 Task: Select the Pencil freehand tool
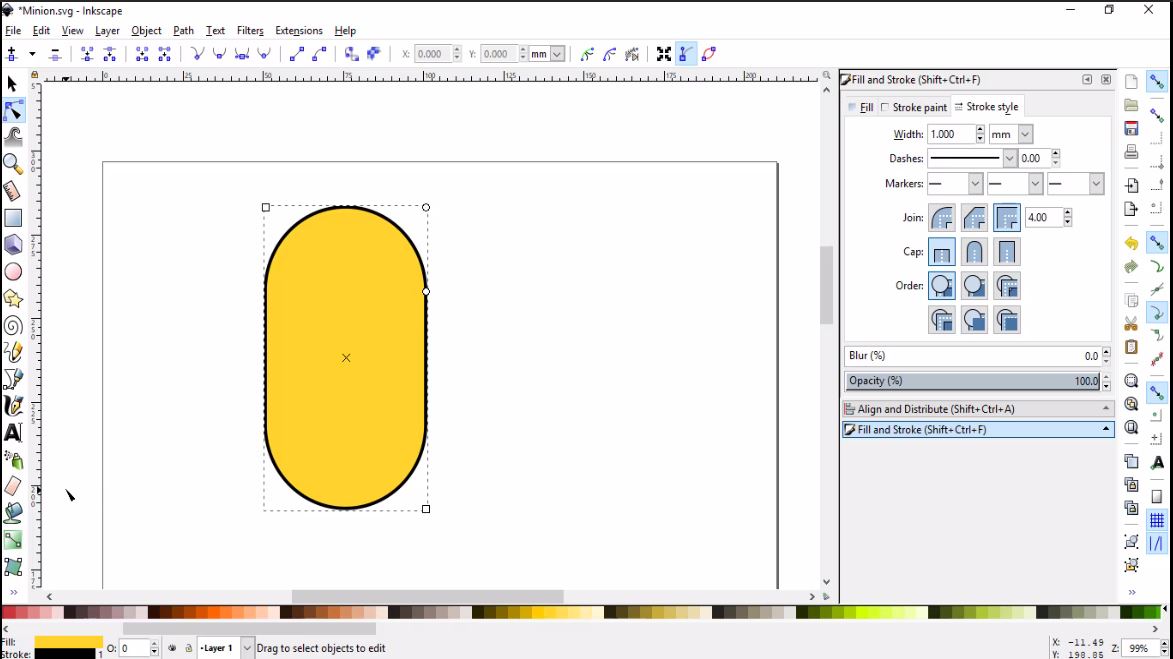click(13, 352)
